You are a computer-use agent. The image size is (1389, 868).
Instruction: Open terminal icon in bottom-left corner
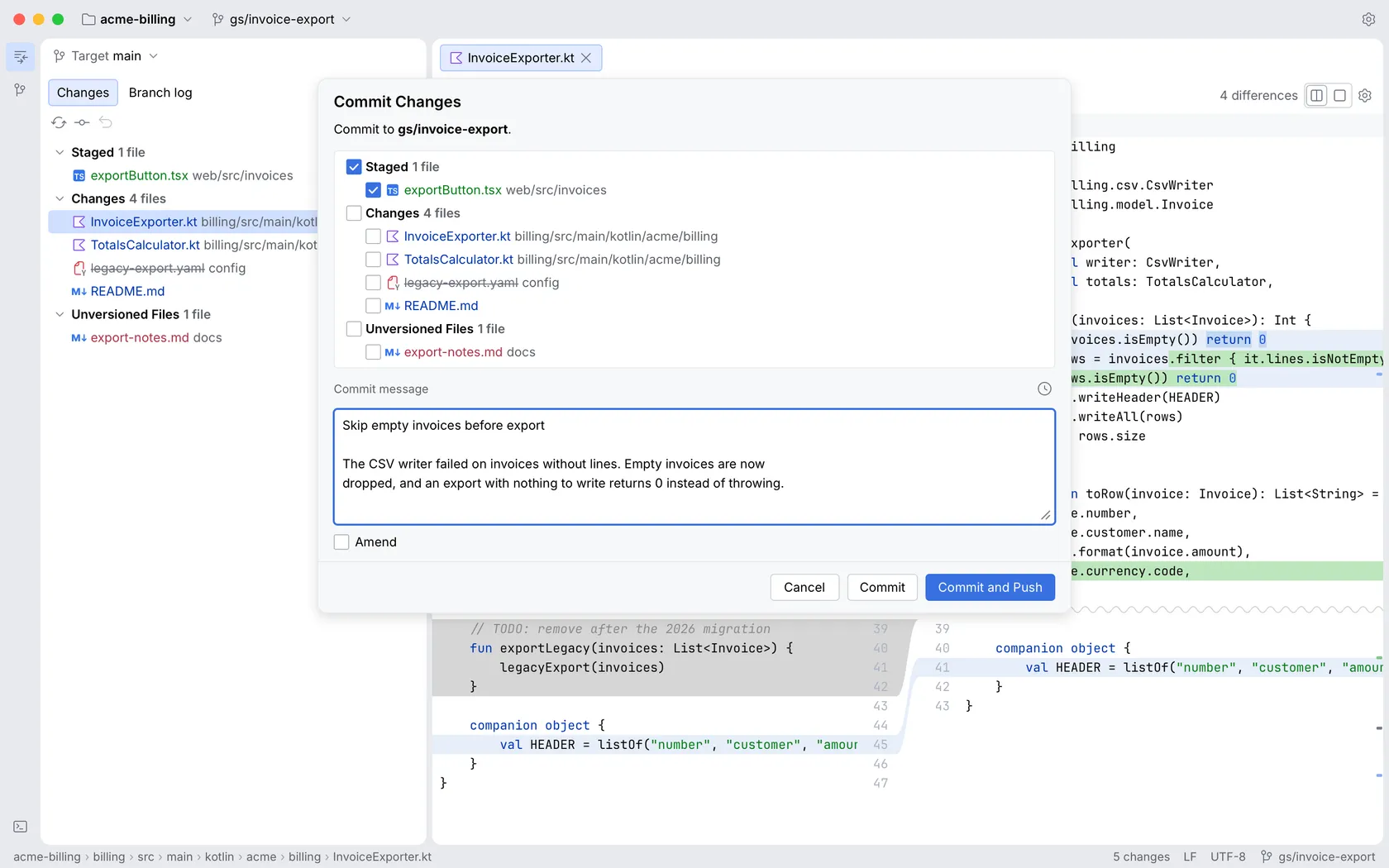[x=21, y=827]
